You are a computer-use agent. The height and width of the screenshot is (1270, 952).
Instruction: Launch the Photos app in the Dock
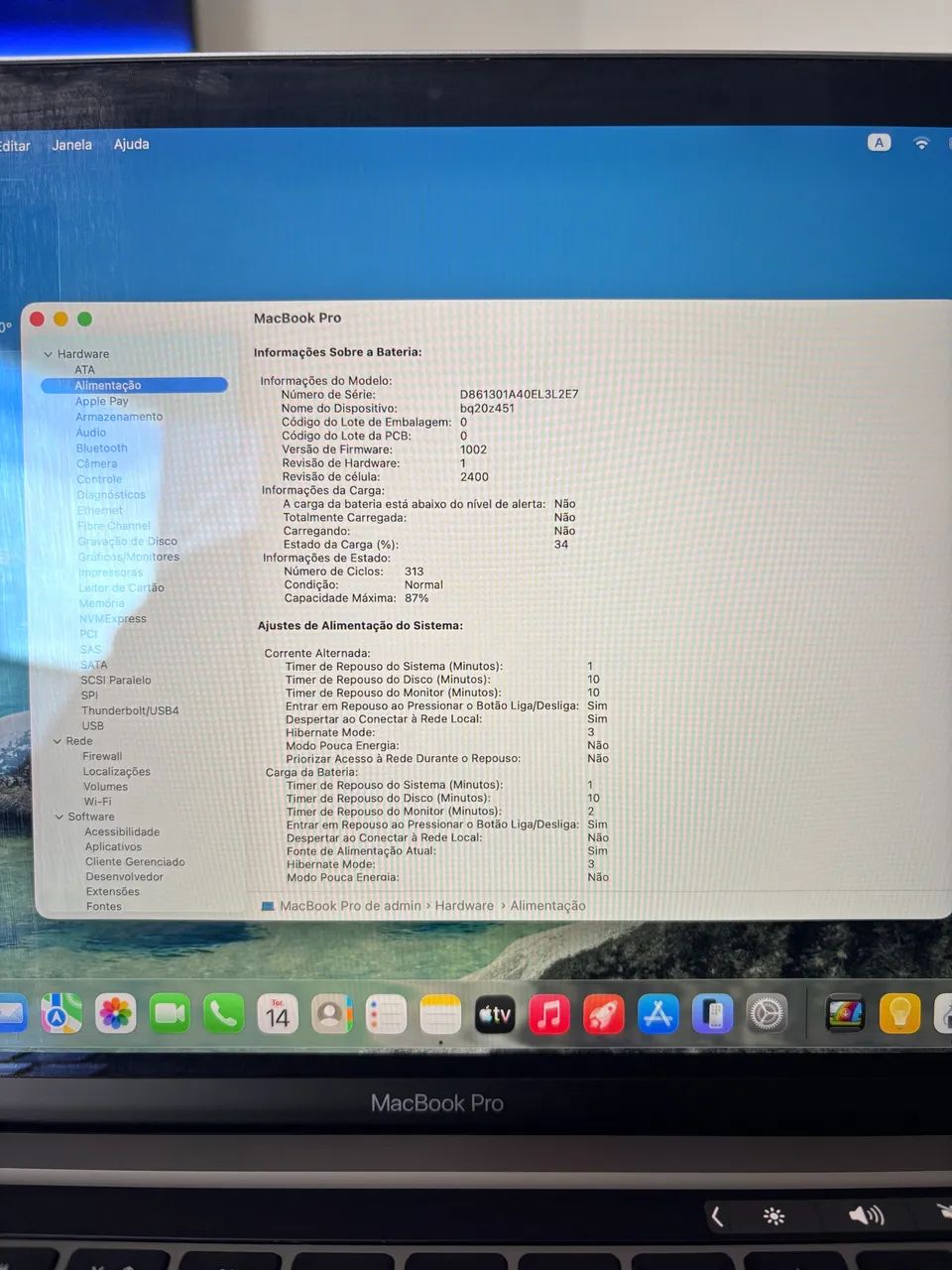coord(115,1013)
